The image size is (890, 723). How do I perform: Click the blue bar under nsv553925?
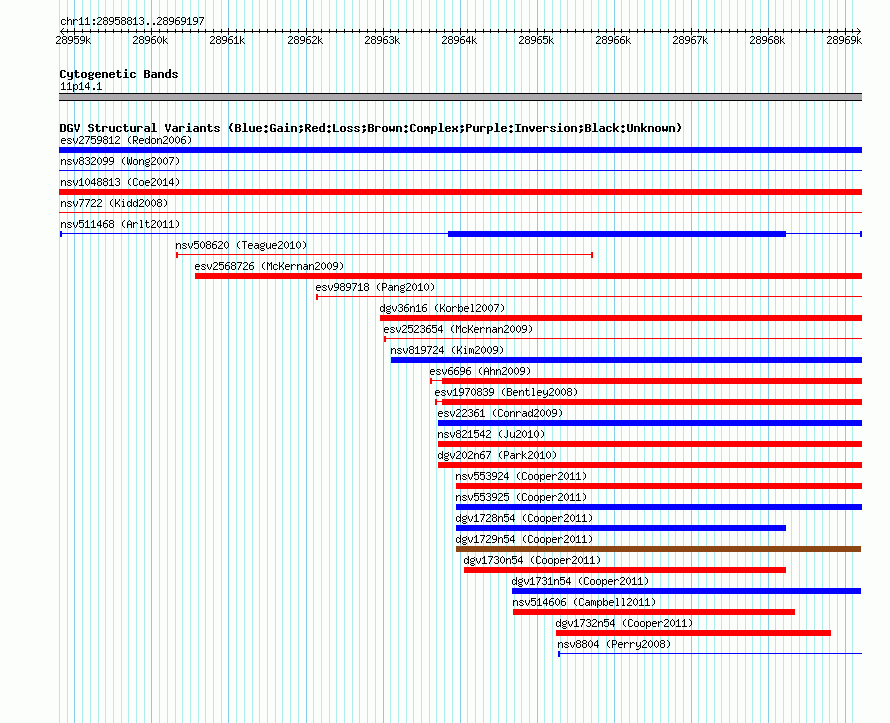[659, 507]
